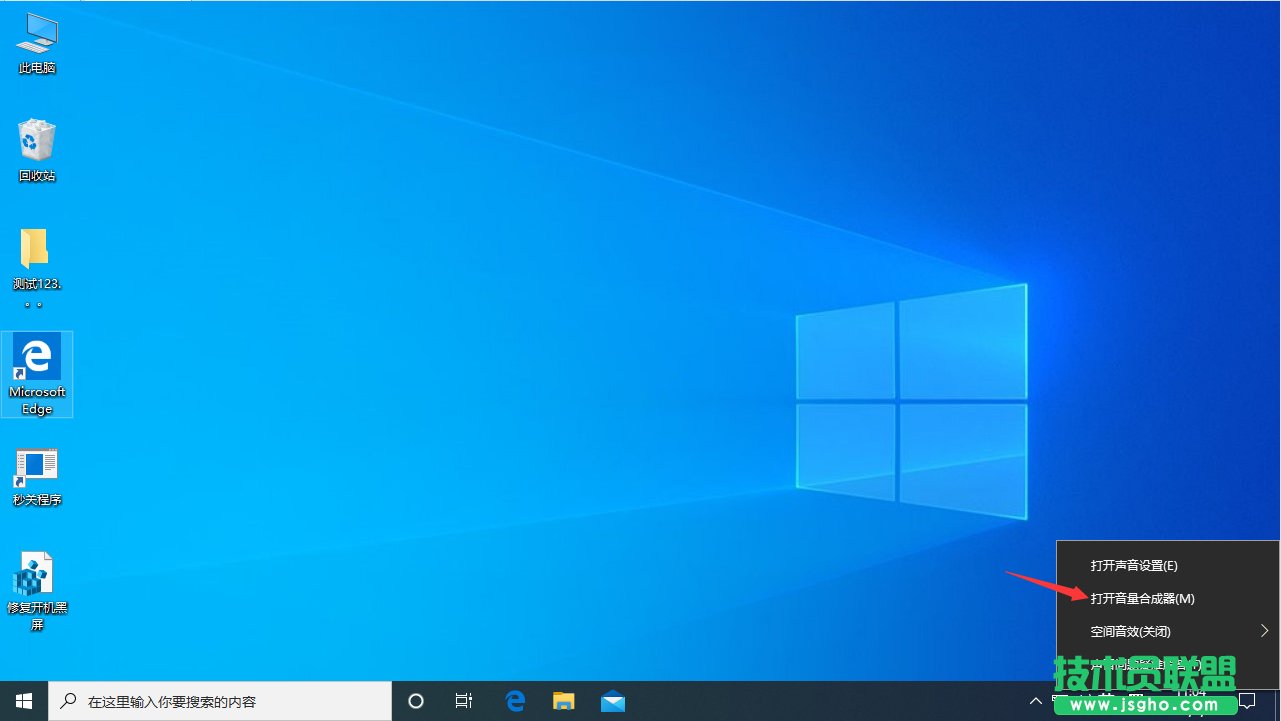The image size is (1281, 721).
Task: Open the 回收站 recycle bin
Action: click(x=37, y=145)
